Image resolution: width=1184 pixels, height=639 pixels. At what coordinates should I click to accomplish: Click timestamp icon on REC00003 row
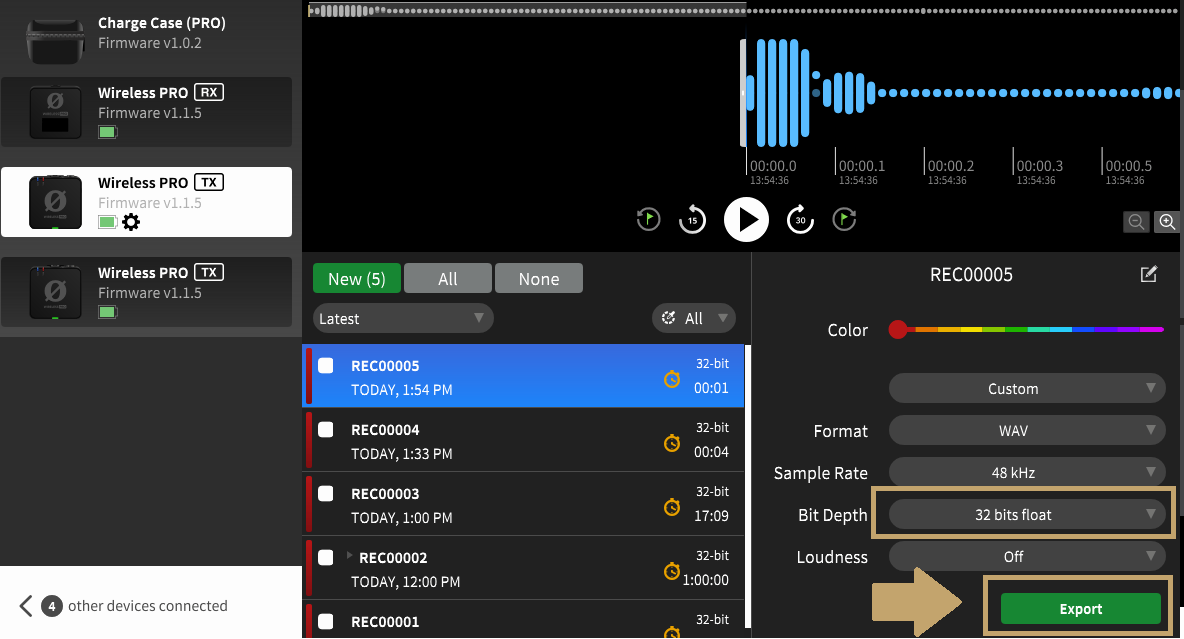pyautogui.click(x=672, y=507)
